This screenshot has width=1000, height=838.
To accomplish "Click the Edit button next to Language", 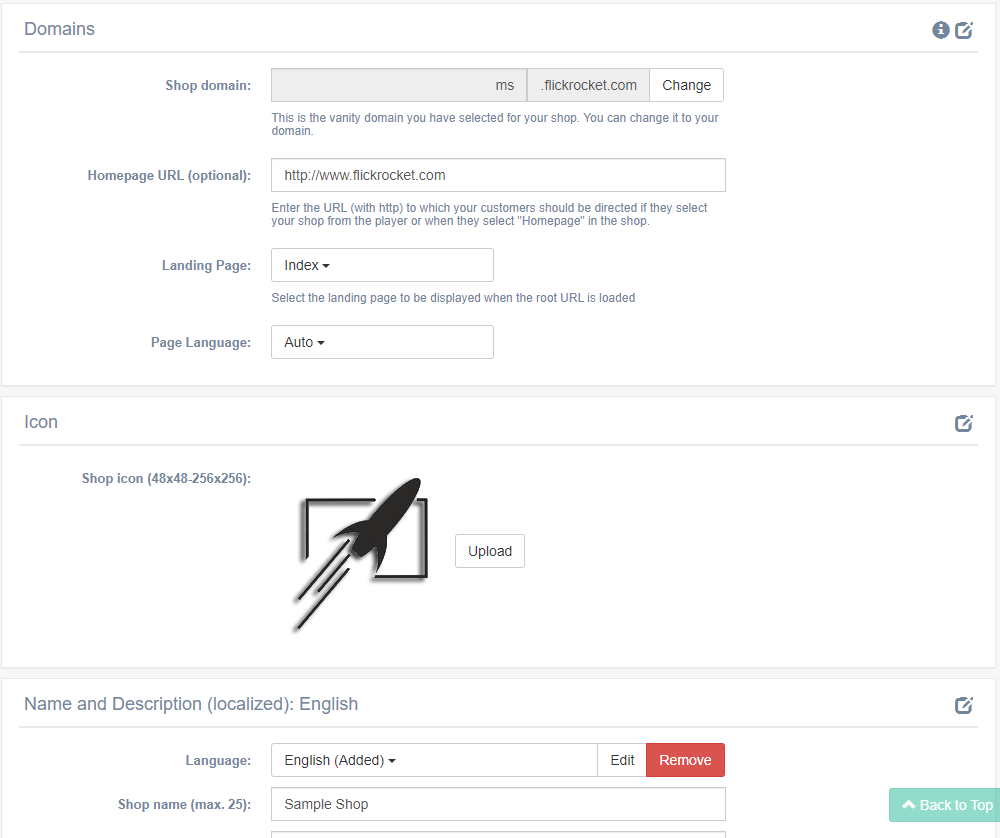I will pos(622,760).
